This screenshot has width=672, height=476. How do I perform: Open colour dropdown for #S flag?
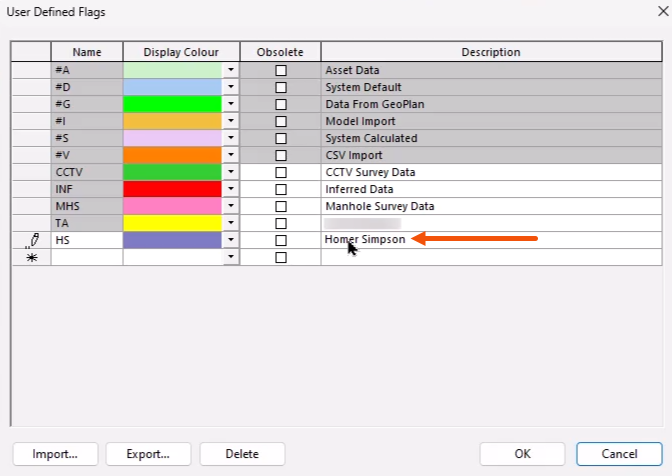[x=231, y=138]
